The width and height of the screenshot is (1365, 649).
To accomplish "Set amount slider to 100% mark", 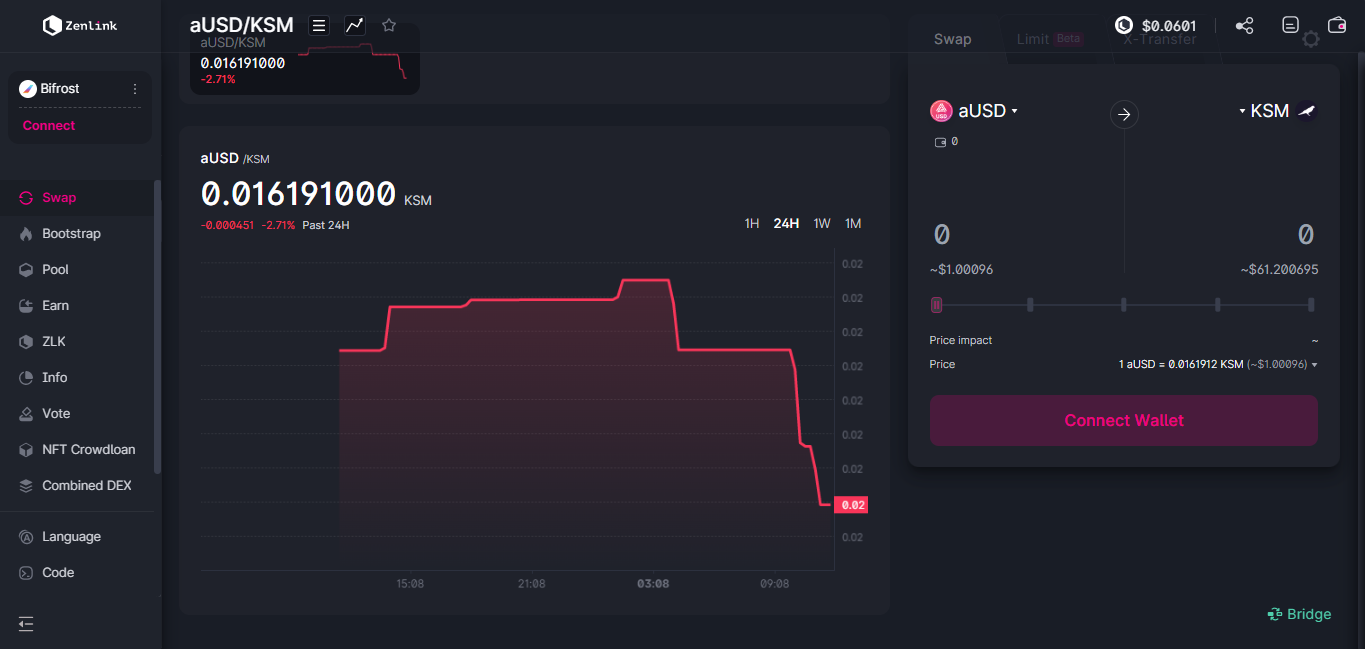I will [1311, 304].
